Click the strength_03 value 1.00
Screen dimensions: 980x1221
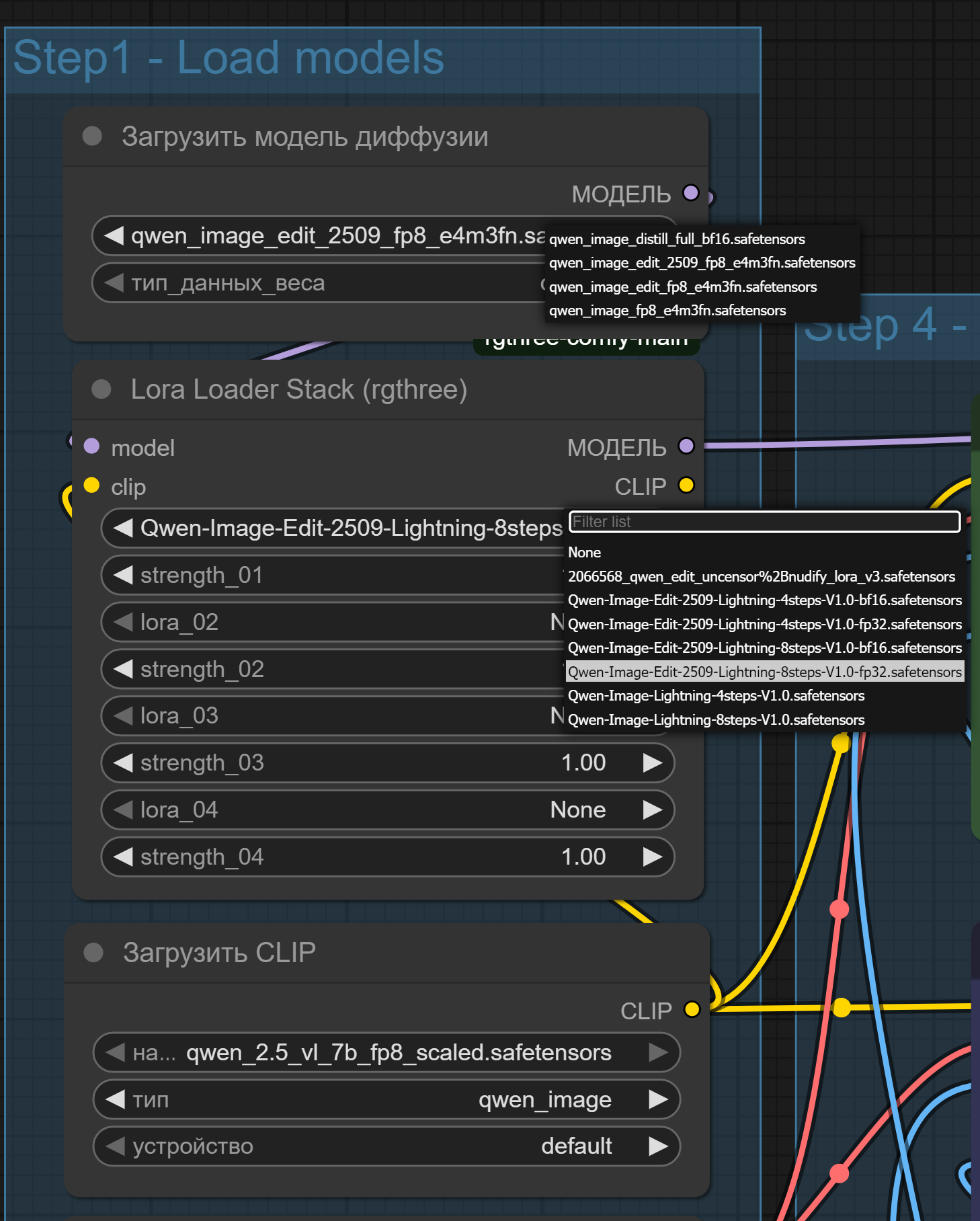point(583,762)
